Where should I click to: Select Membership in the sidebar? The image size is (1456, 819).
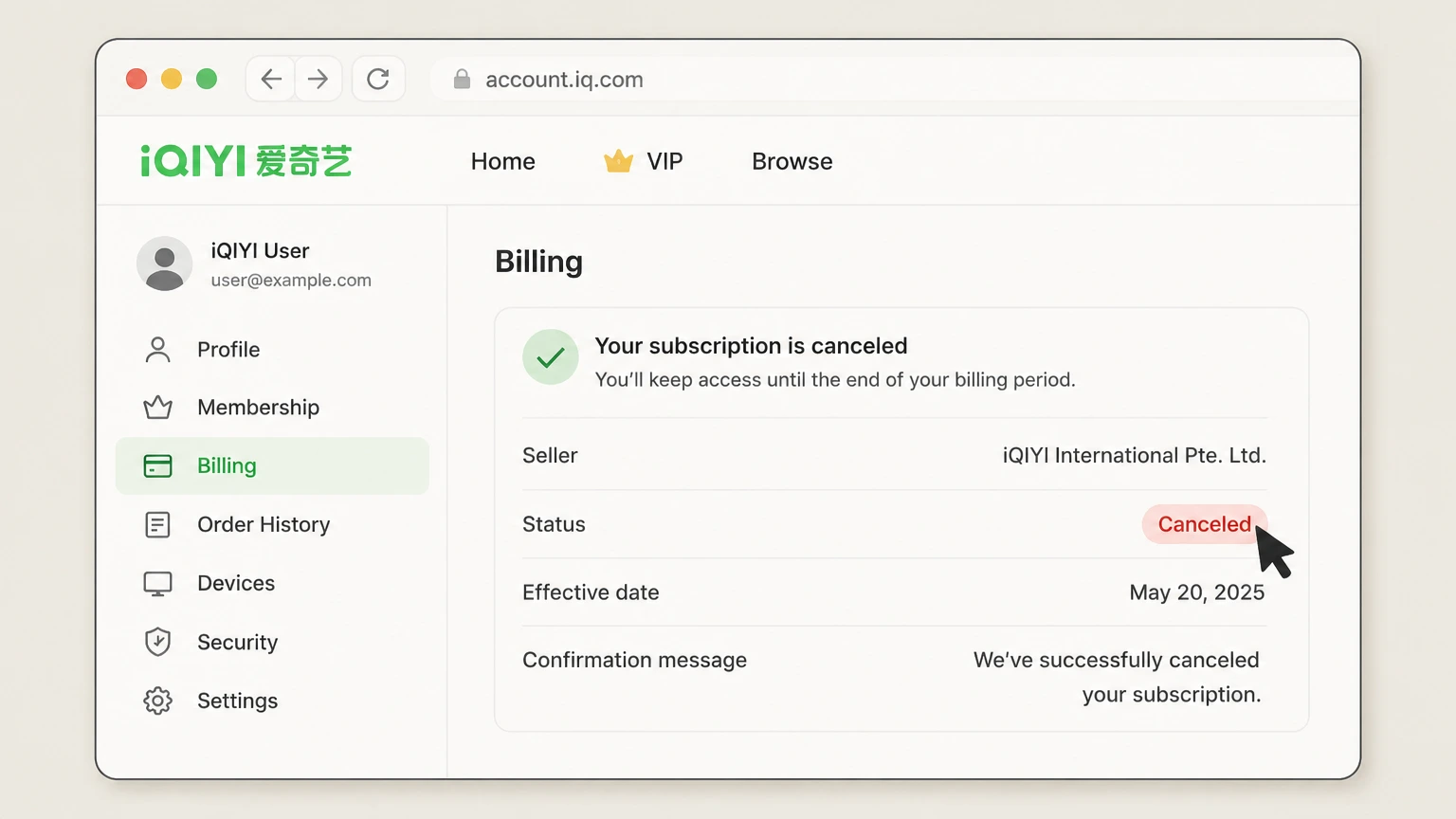[272, 408]
